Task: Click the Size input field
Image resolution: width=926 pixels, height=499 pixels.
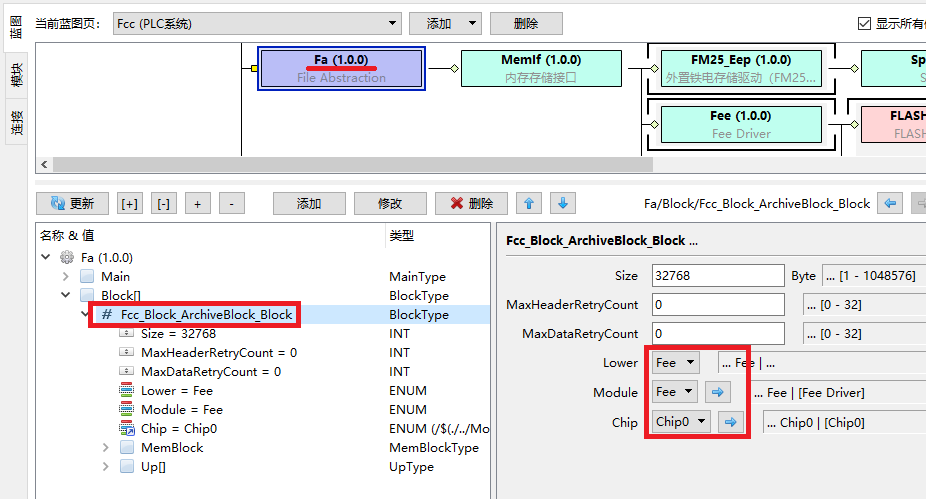Action: click(x=717, y=275)
